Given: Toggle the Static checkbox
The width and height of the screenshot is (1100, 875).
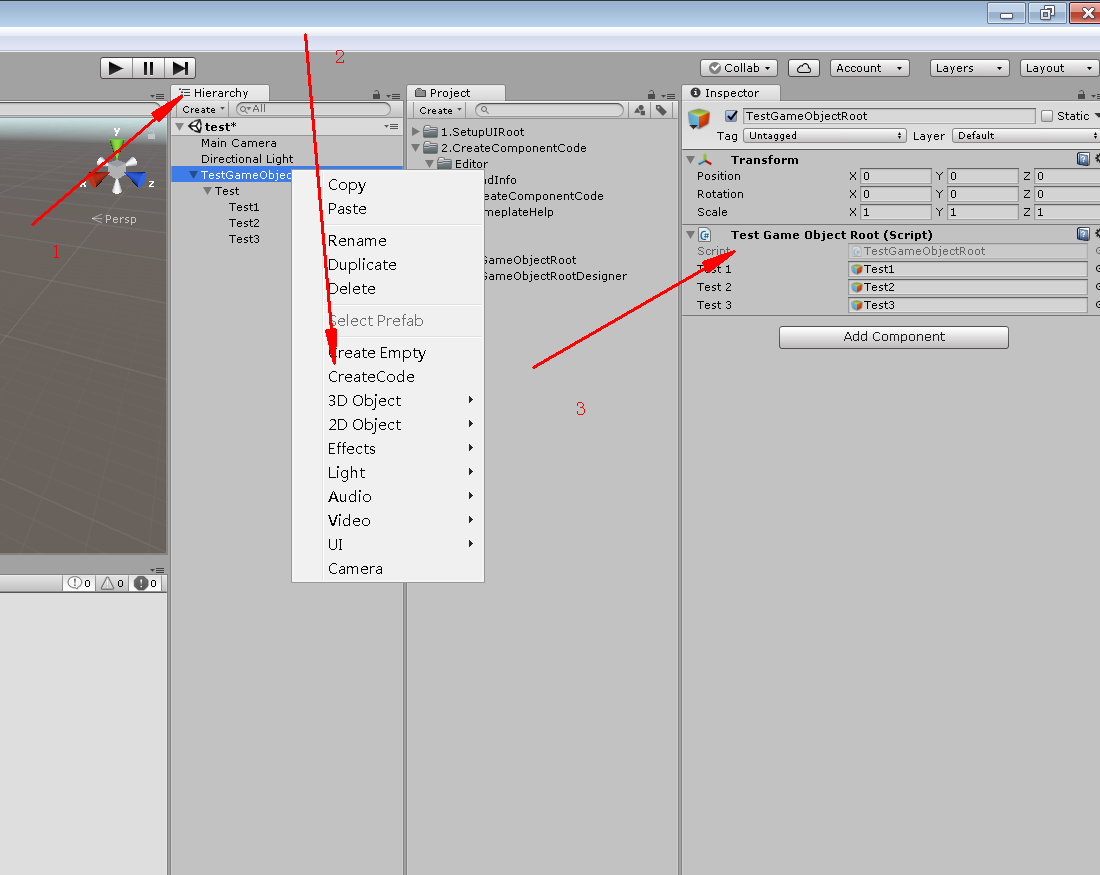Looking at the screenshot, I should point(1047,116).
